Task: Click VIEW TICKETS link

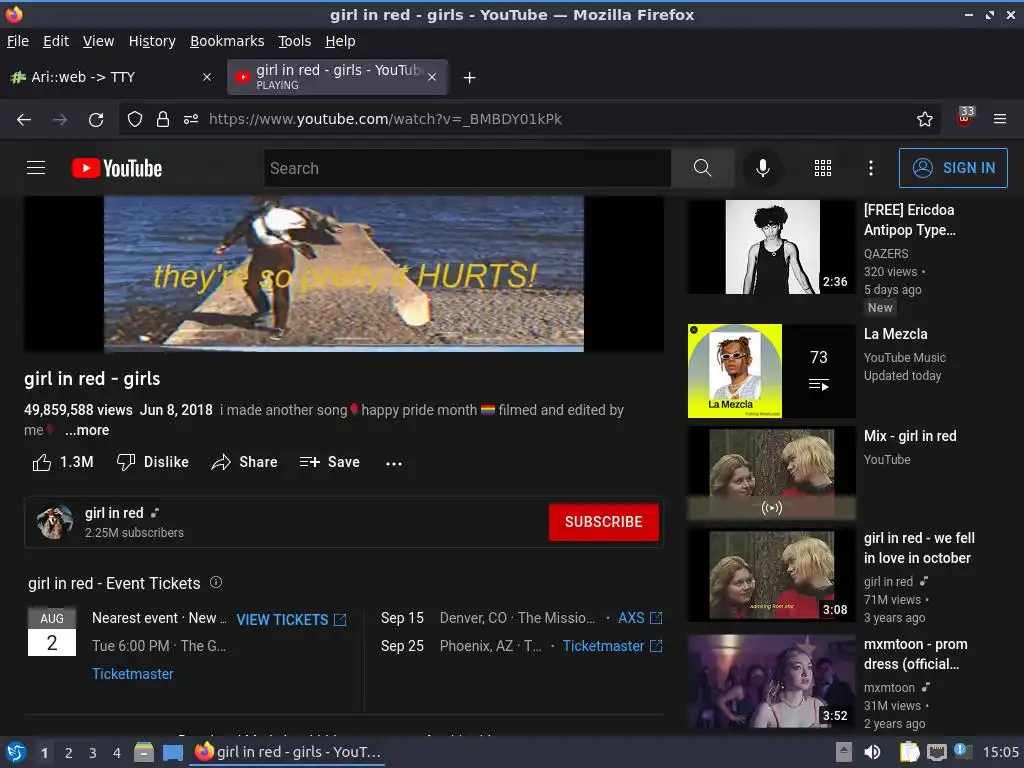Action: [291, 619]
